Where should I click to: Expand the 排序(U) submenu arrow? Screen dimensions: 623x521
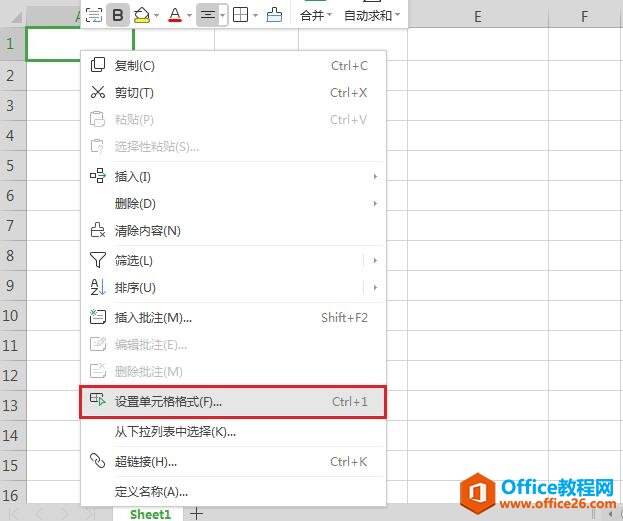coord(375,287)
